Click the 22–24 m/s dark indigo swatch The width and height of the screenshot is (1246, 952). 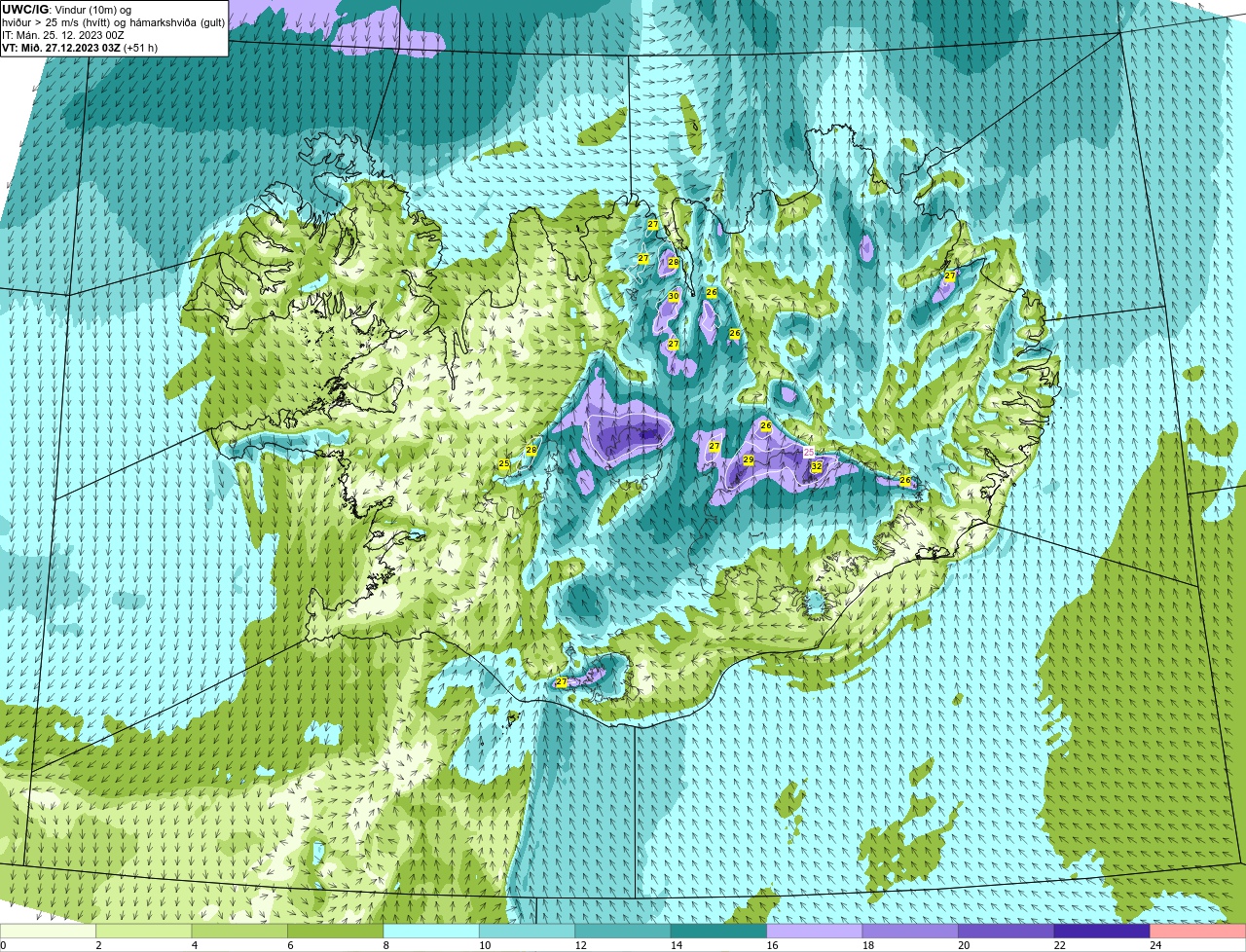coord(1102,931)
